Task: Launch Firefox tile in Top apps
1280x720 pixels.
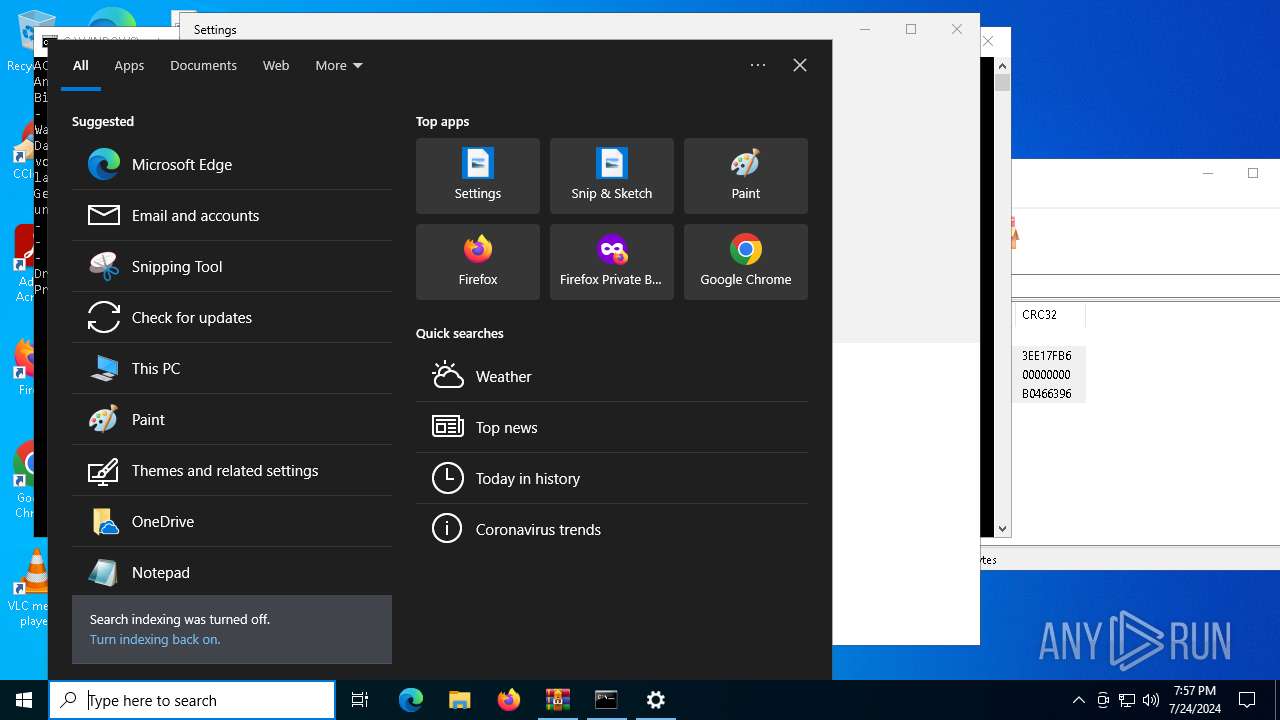Action: pos(478,262)
